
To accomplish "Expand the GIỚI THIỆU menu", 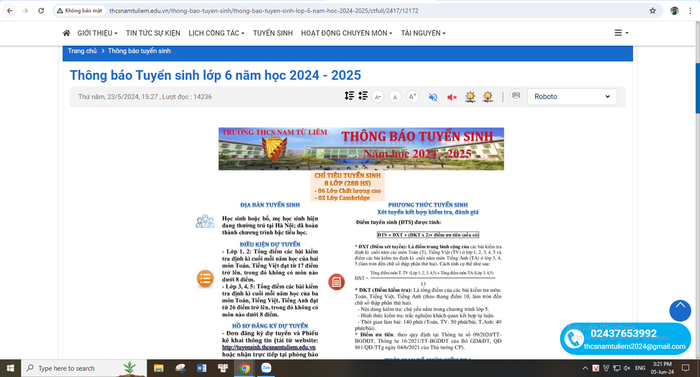I will click(97, 33).
